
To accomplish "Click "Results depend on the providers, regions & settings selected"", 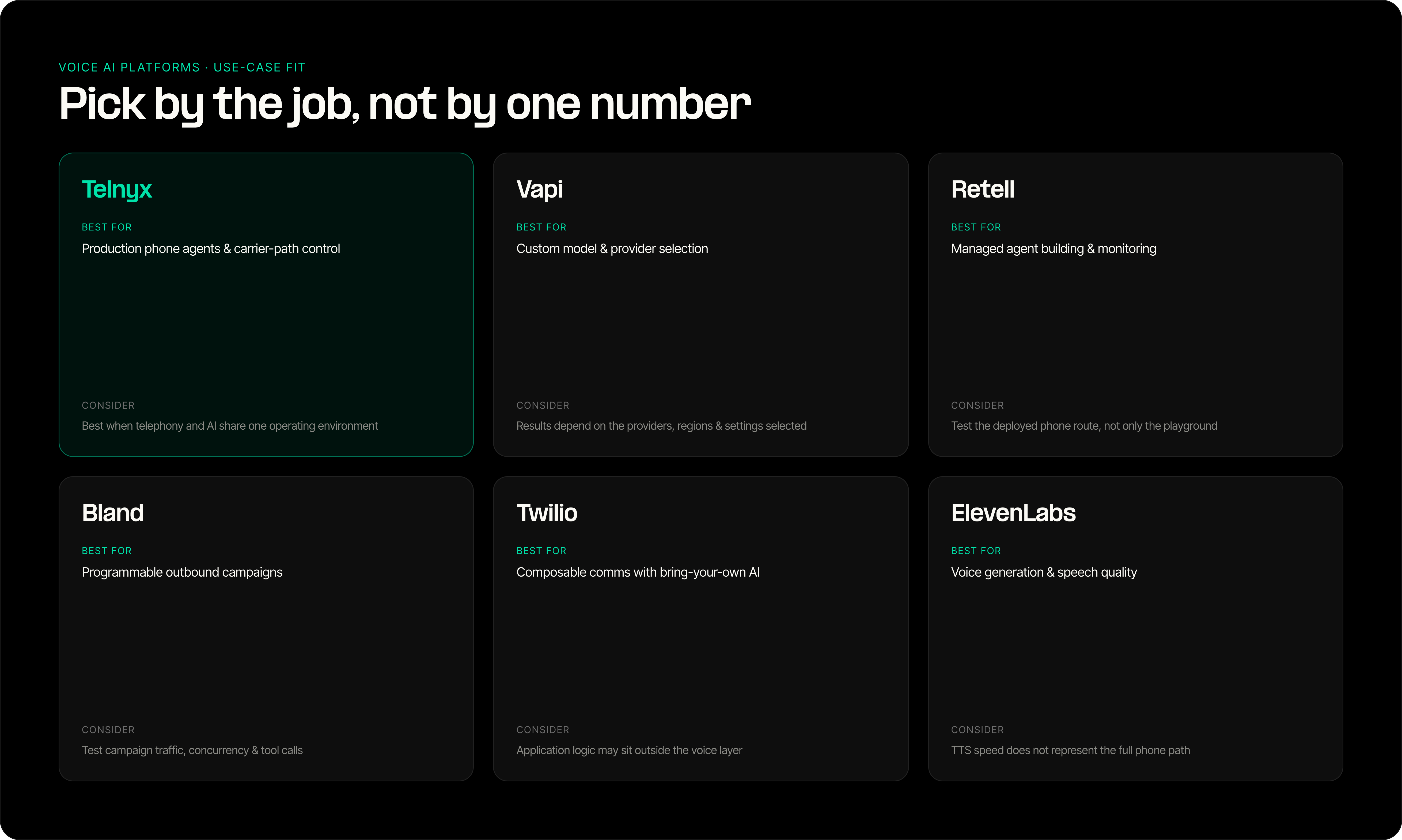I will (661, 426).
